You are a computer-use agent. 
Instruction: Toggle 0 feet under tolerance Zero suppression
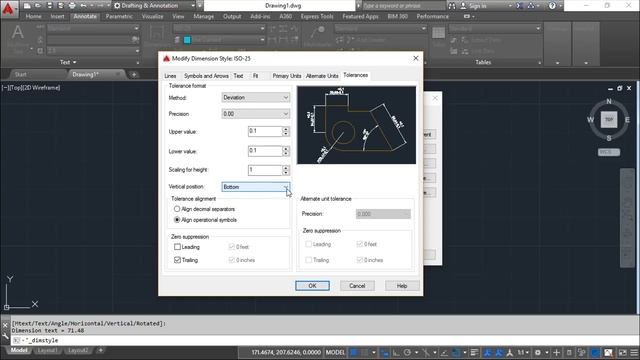coord(231,247)
